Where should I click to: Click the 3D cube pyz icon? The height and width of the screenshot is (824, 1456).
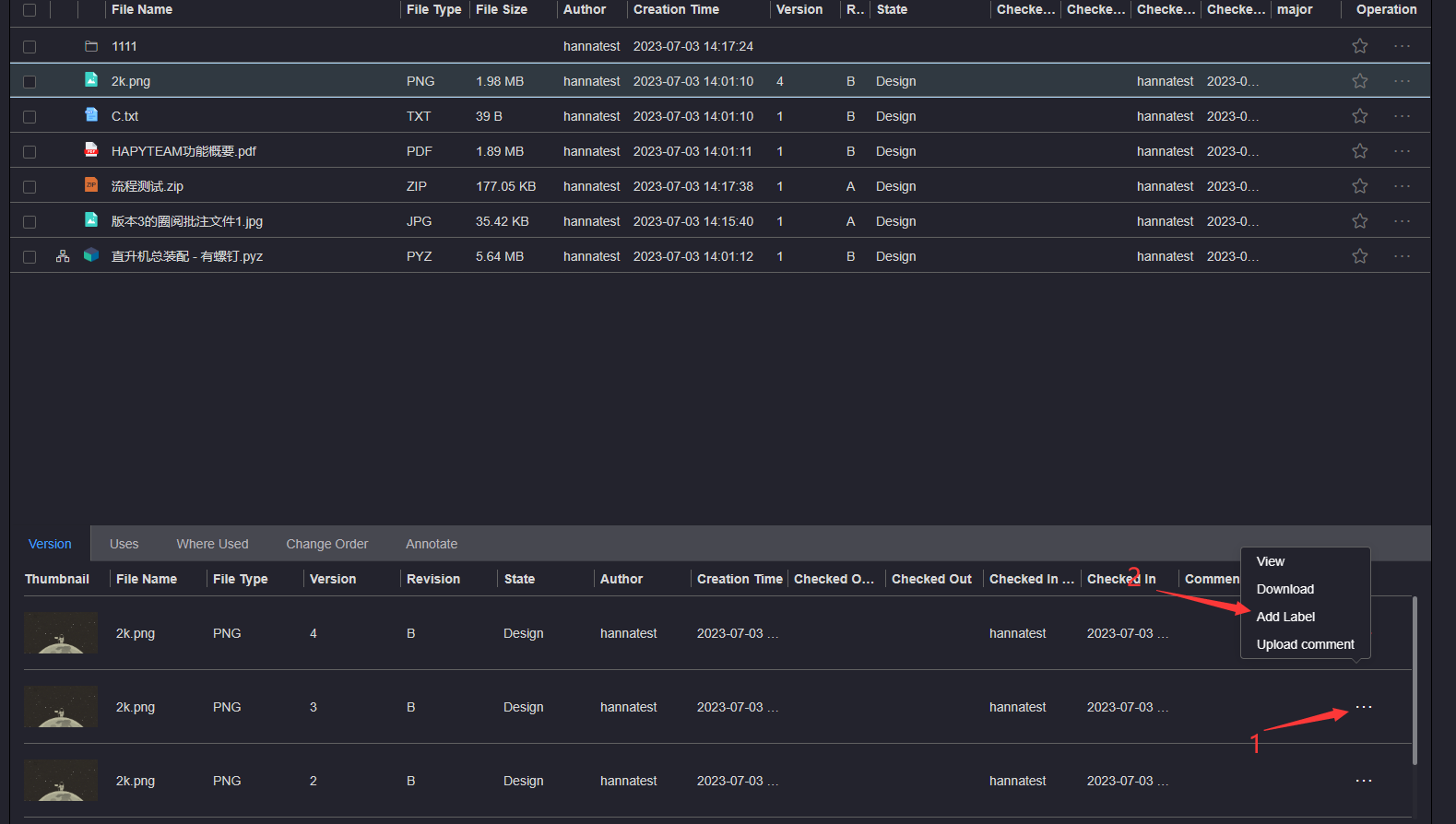[x=91, y=255]
